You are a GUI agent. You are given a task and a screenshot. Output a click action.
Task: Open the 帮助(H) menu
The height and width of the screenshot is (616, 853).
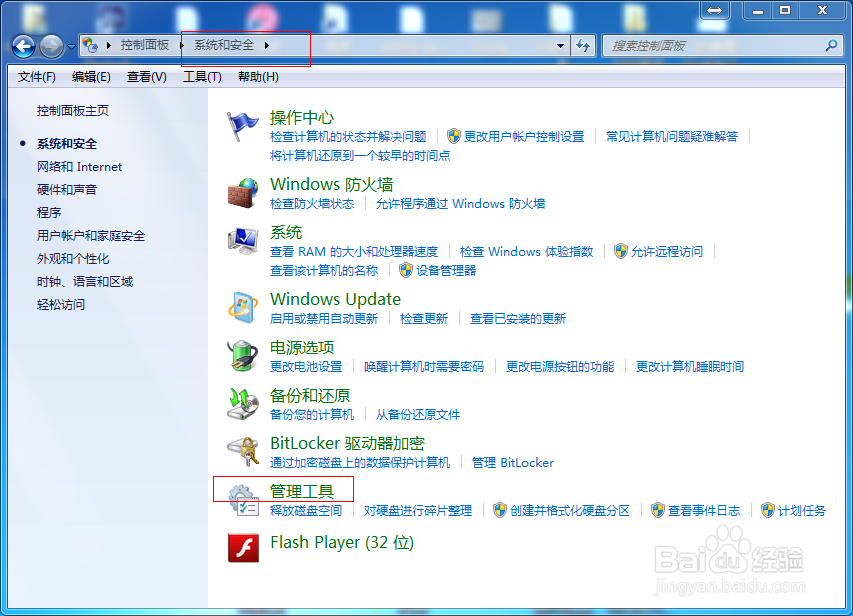258,77
